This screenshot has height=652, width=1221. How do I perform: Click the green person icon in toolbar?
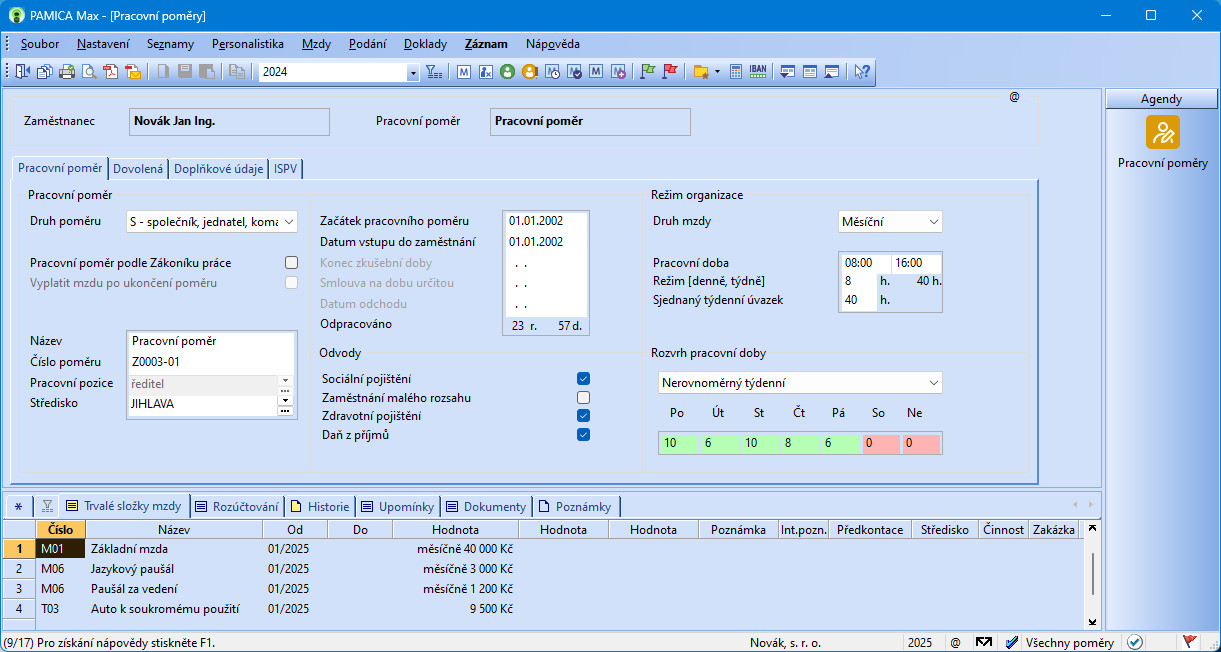508,72
